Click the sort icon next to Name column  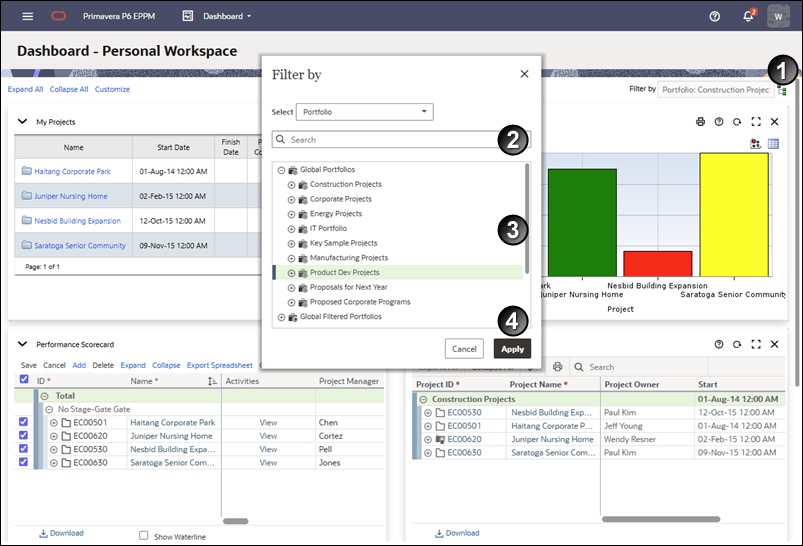(x=212, y=381)
